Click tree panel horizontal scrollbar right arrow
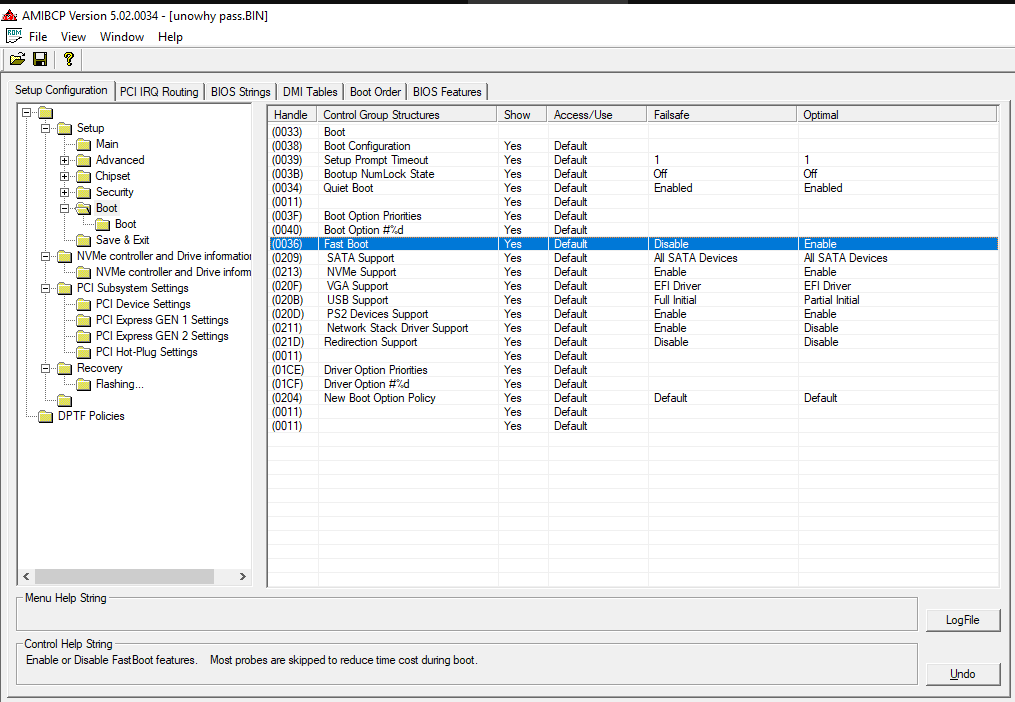The image size is (1015, 702). [x=242, y=577]
